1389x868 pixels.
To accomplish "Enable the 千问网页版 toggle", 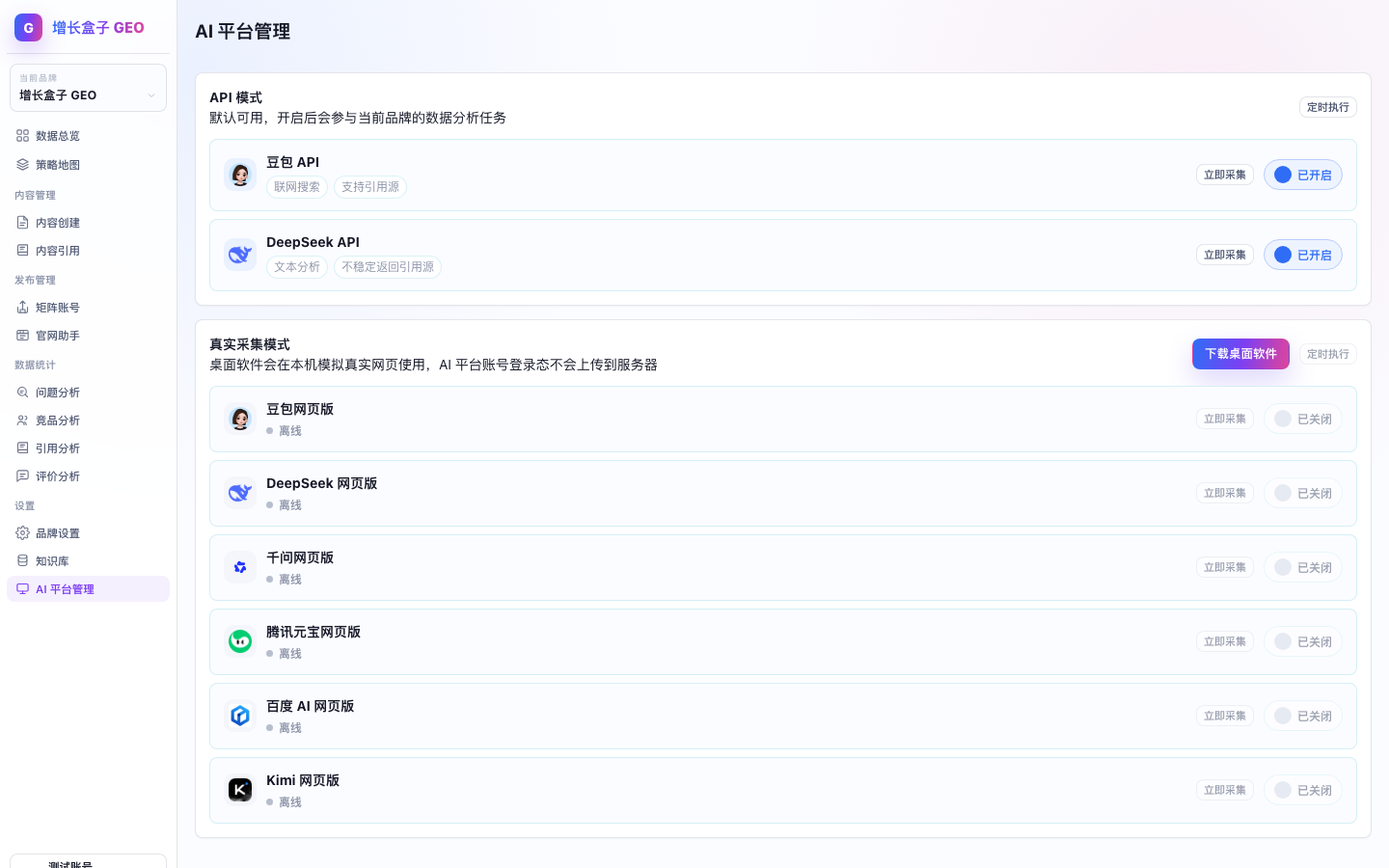I will pyautogui.click(x=1303, y=567).
